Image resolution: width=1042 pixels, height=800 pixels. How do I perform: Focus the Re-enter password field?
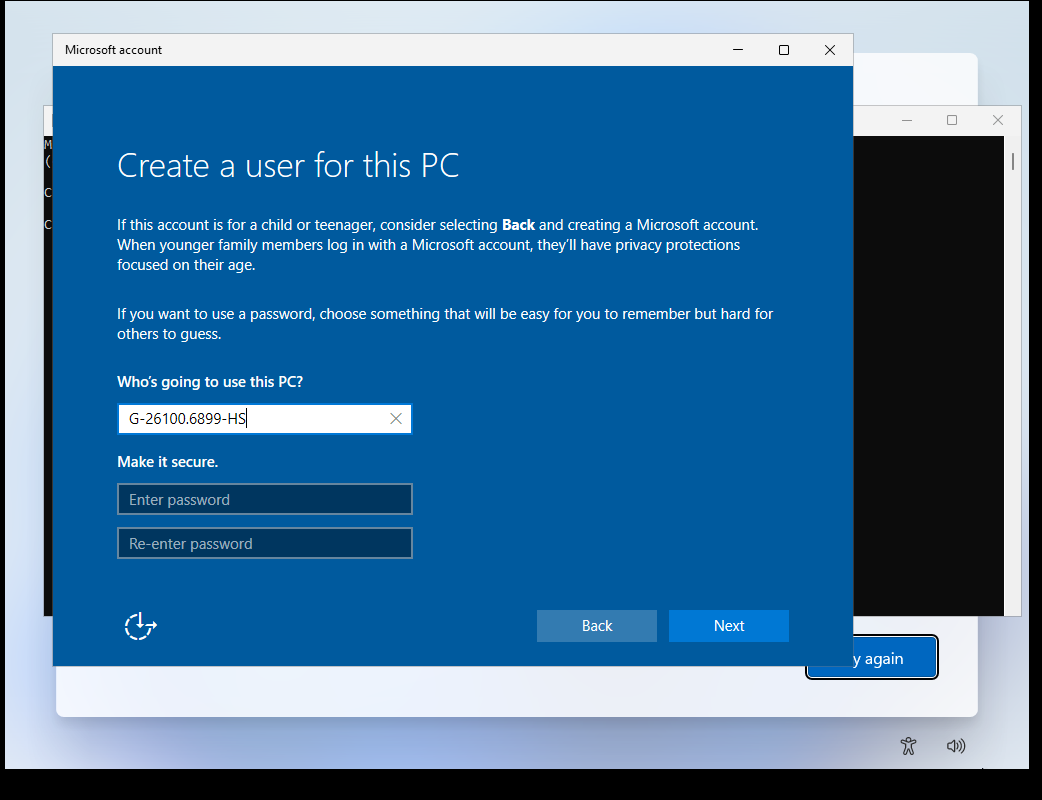(264, 544)
